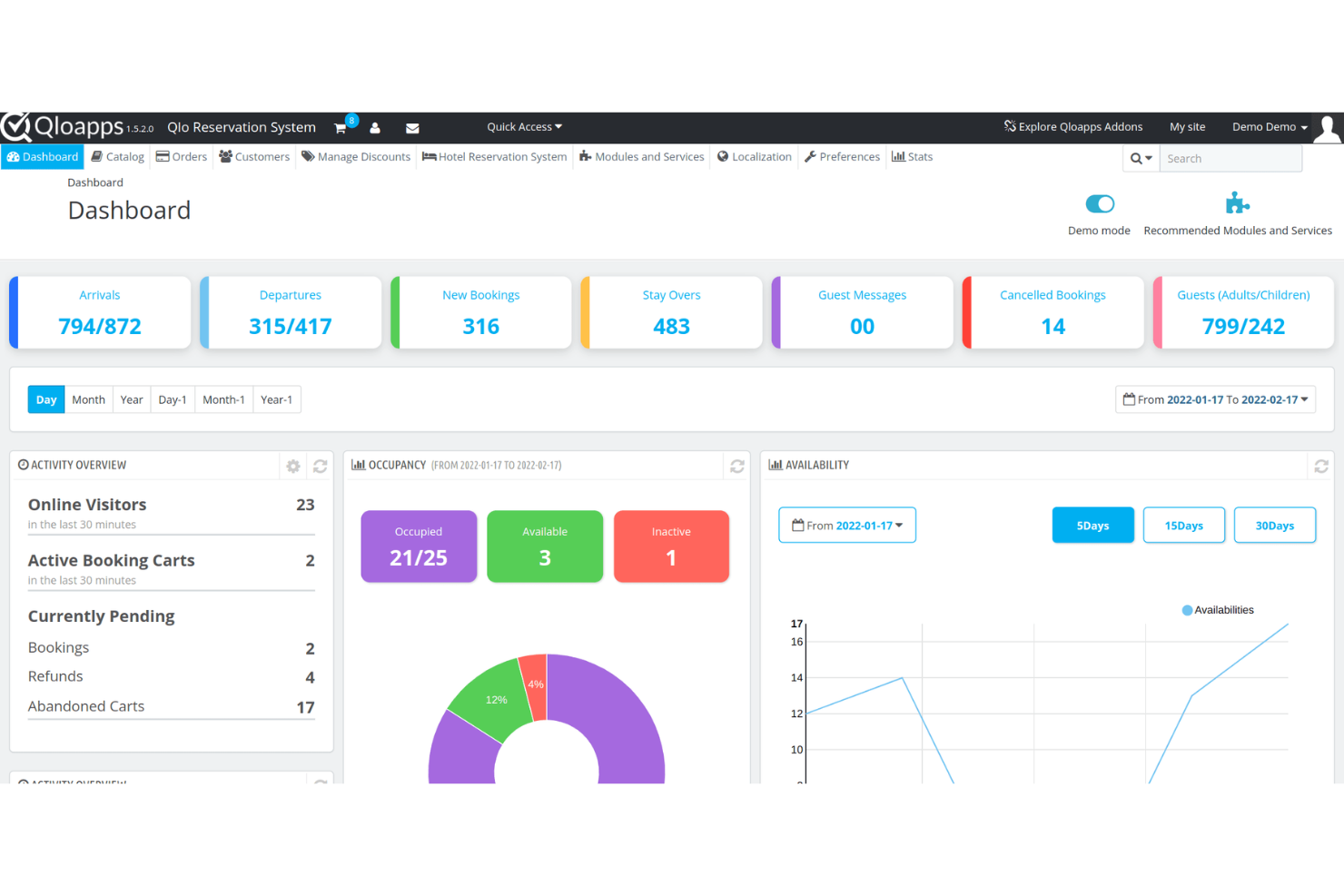The height and width of the screenshot is (896, 1344).
Task: Open the date range picker dropdown
Action: 1215,399
